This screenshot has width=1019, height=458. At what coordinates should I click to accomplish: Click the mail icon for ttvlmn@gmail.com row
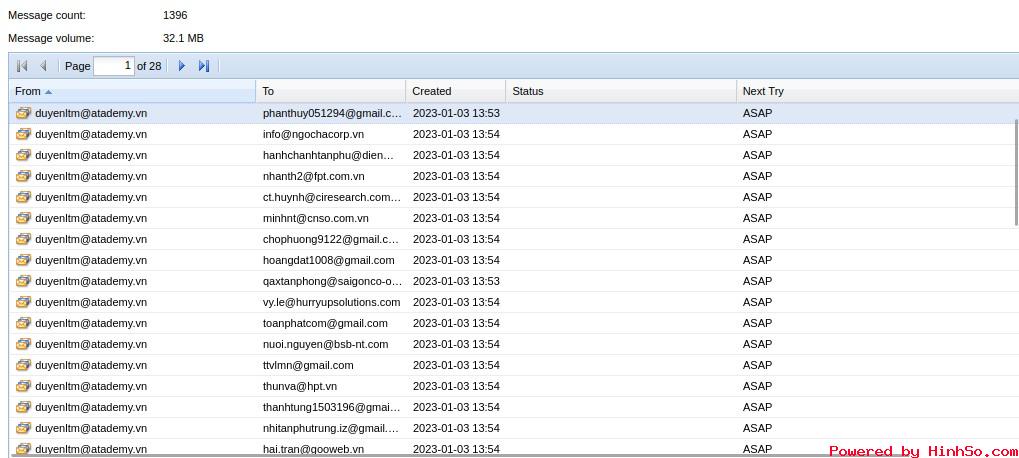point(23,365)
